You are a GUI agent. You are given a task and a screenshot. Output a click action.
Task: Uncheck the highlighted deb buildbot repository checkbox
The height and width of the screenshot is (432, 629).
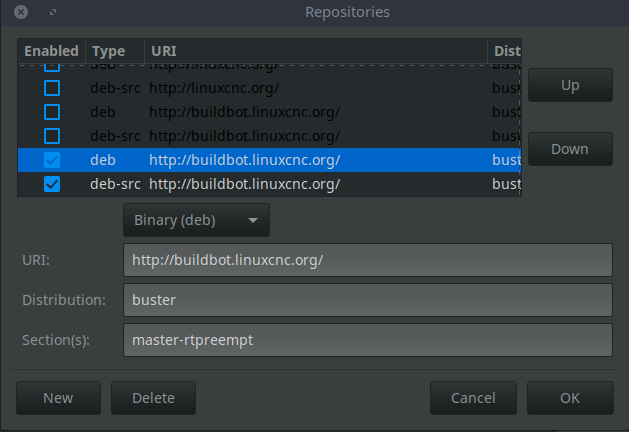[52, 160]
